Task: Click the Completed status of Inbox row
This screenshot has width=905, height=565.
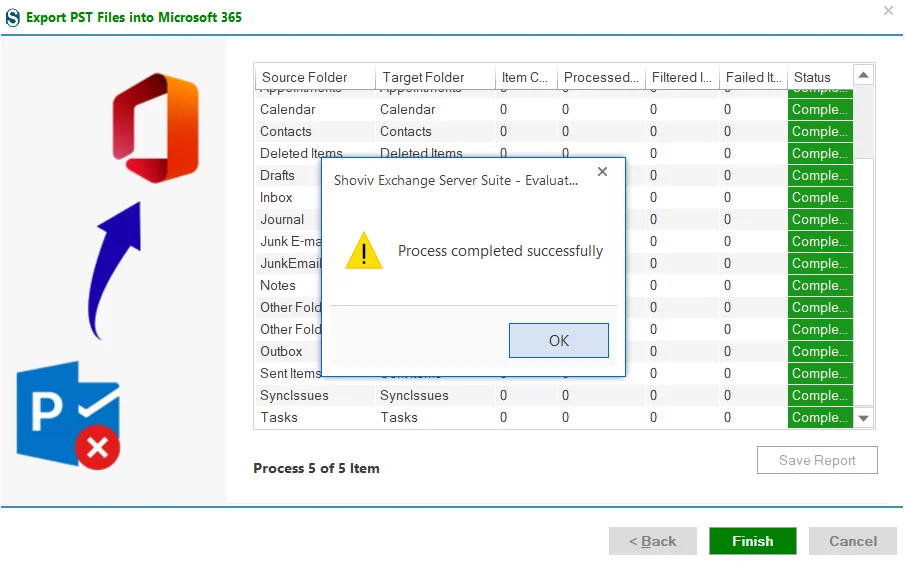Action: [820, 197]
